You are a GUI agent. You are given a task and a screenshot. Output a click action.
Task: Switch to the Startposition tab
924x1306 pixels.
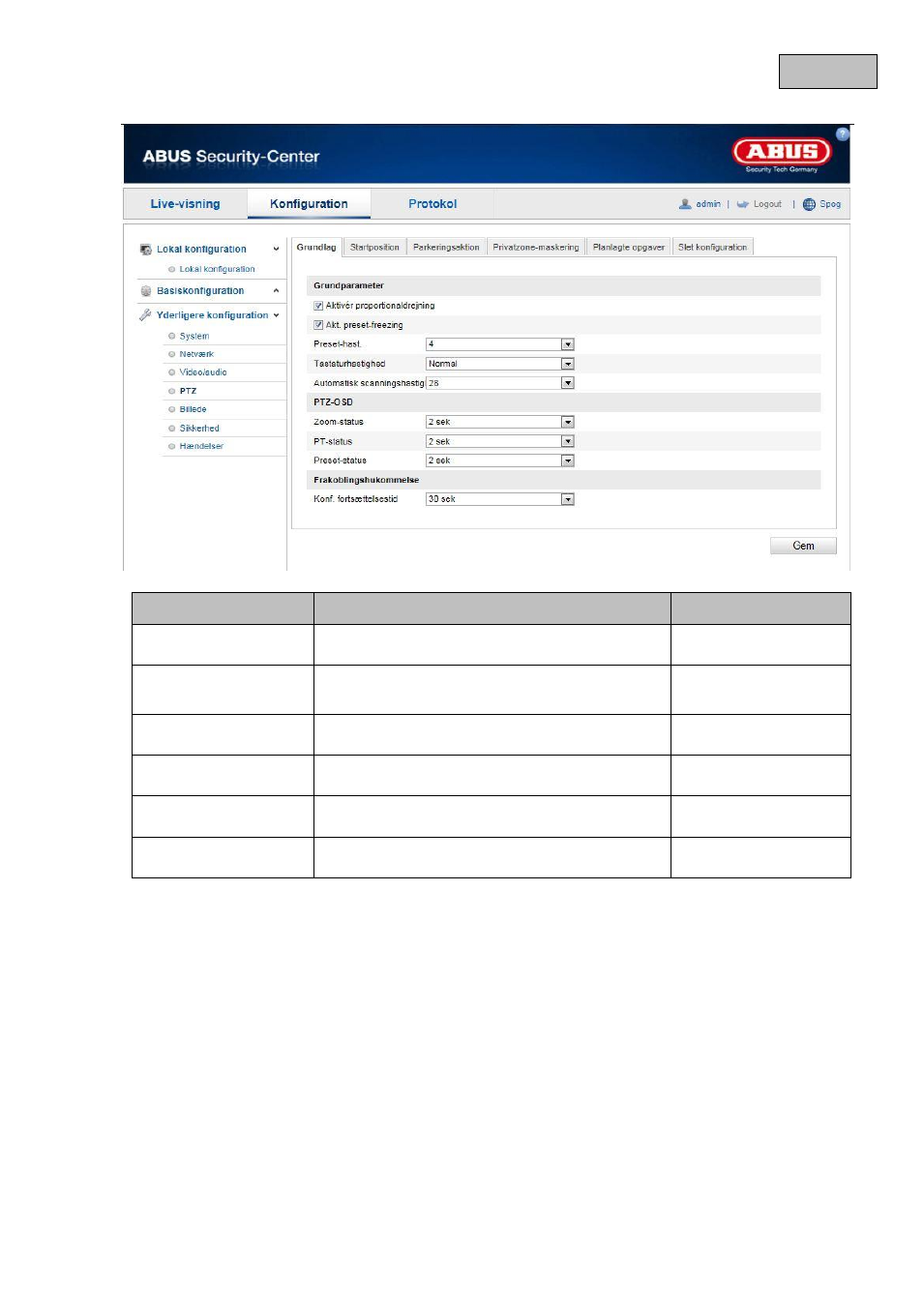(x=374, y=248)
